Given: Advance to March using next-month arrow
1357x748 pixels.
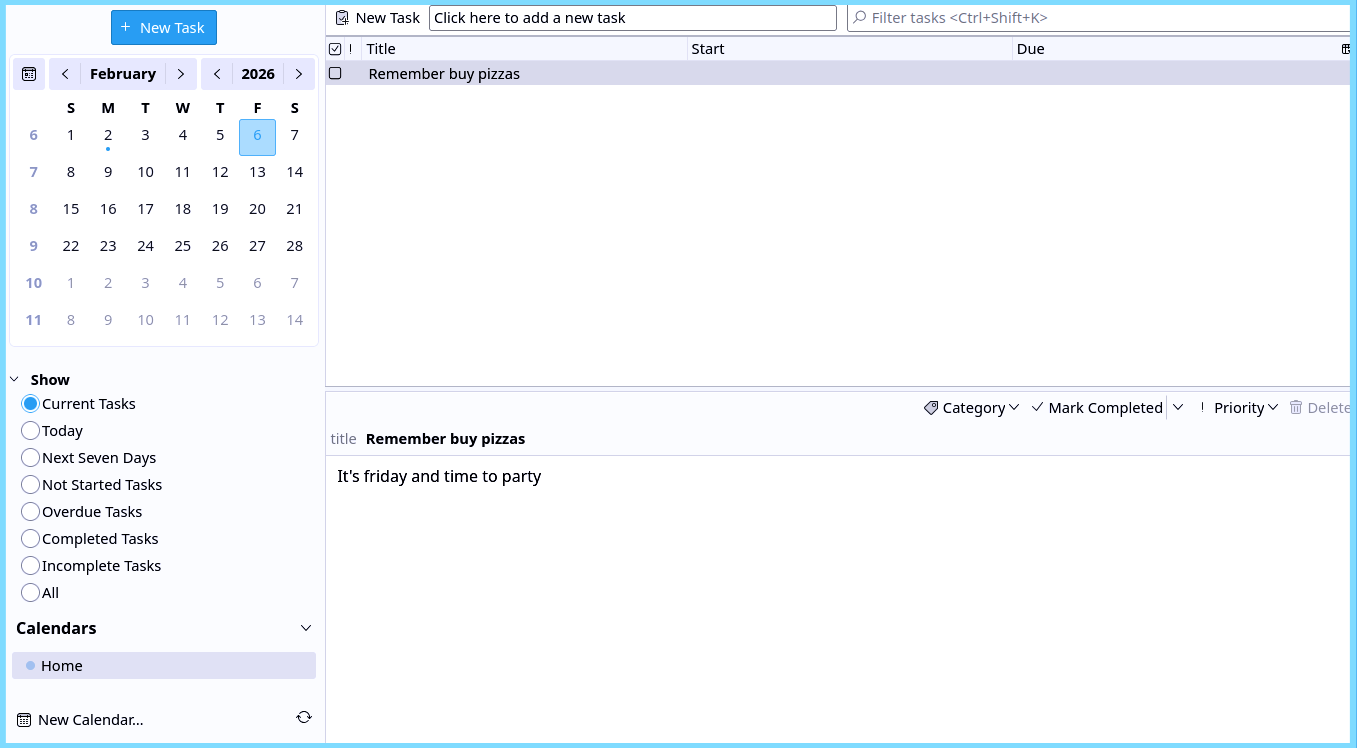Looking at the screenshot, I should pos(181,73).
